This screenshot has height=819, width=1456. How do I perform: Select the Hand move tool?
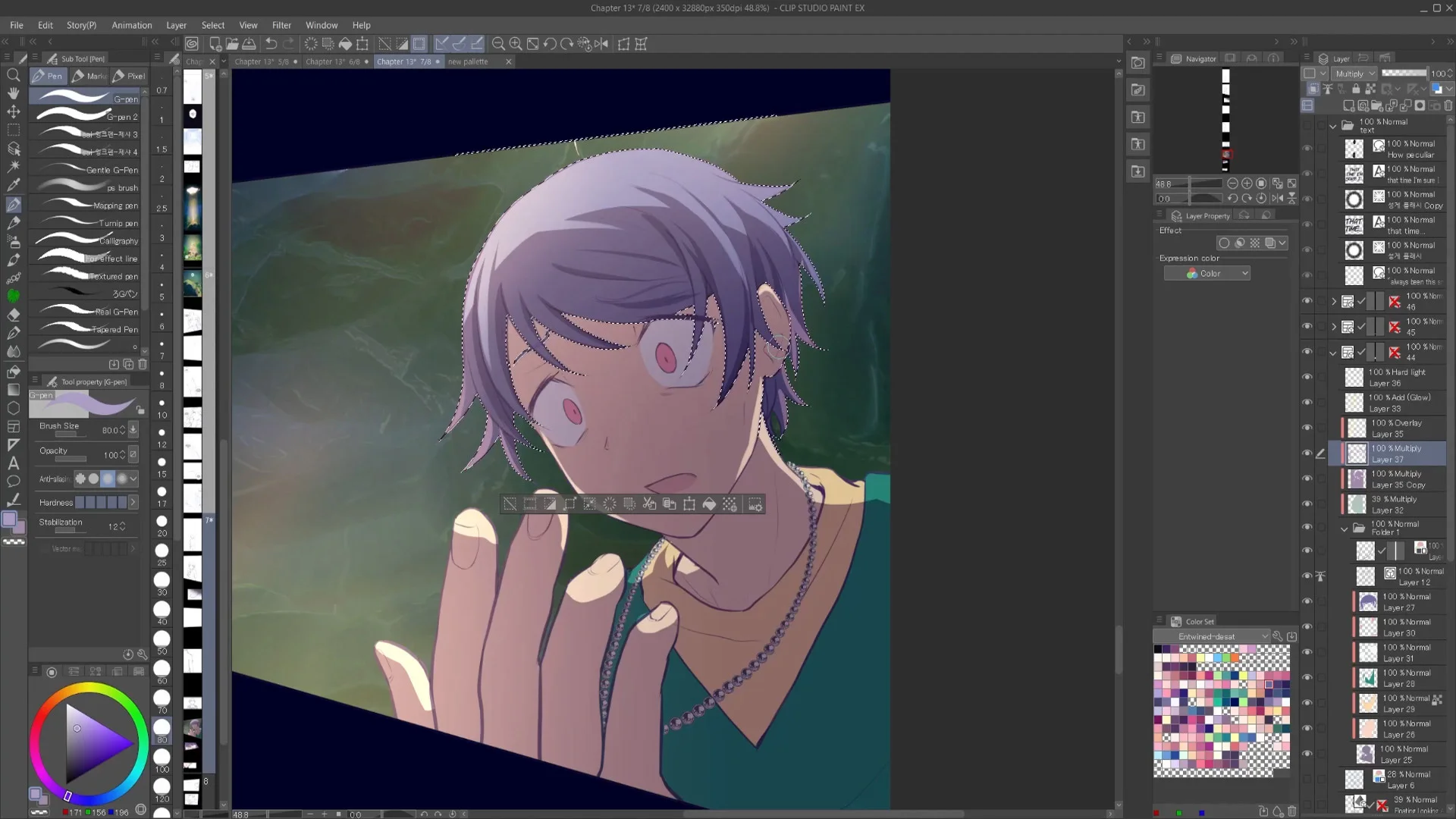(14, 93)
